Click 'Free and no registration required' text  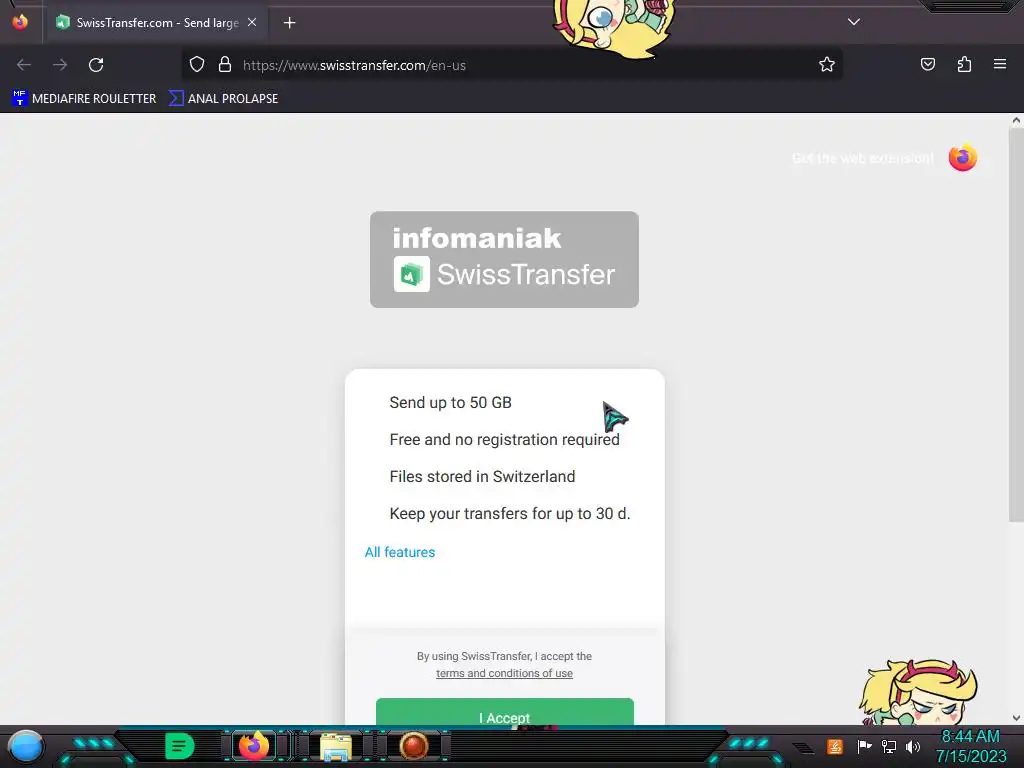(x=504, y=440)
